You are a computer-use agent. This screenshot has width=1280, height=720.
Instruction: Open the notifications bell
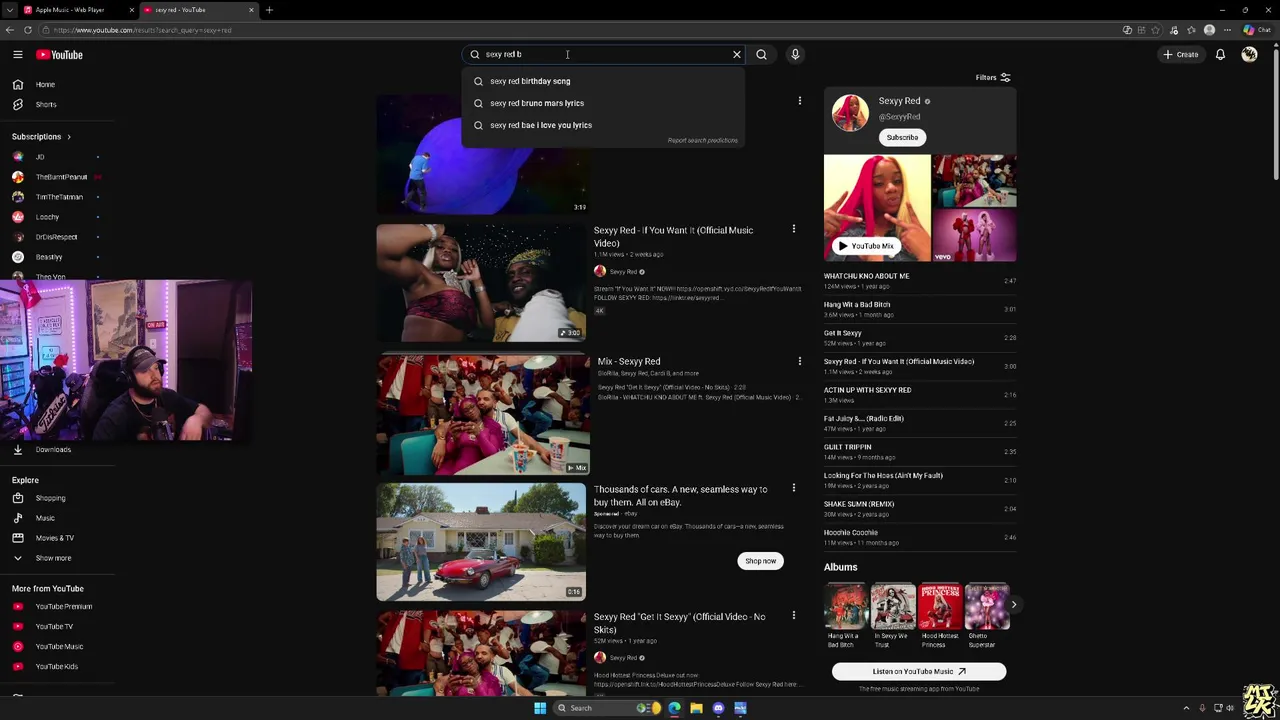click(1220, 55)
